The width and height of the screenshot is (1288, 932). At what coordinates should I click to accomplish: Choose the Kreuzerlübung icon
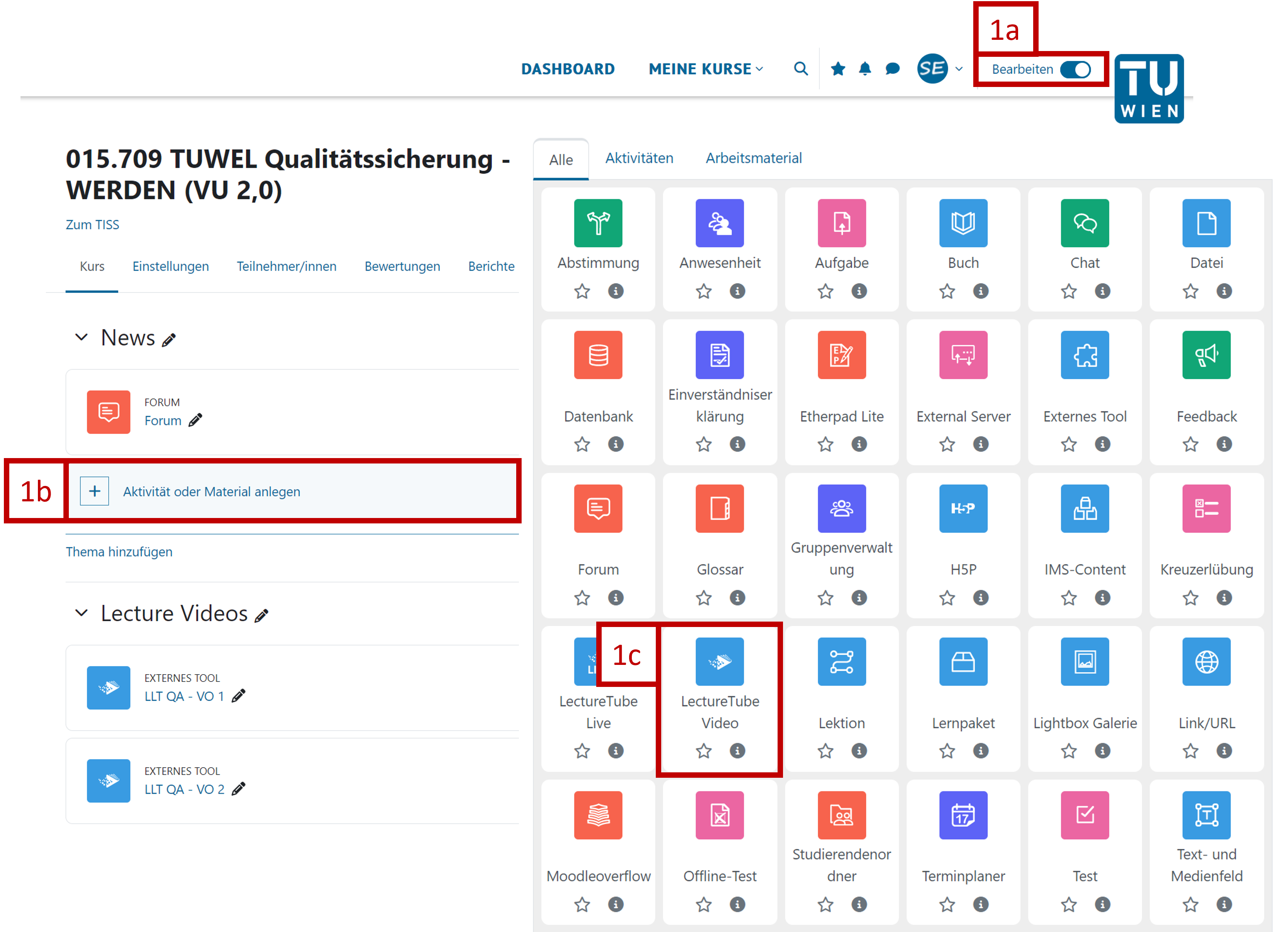coord(1206,509)
